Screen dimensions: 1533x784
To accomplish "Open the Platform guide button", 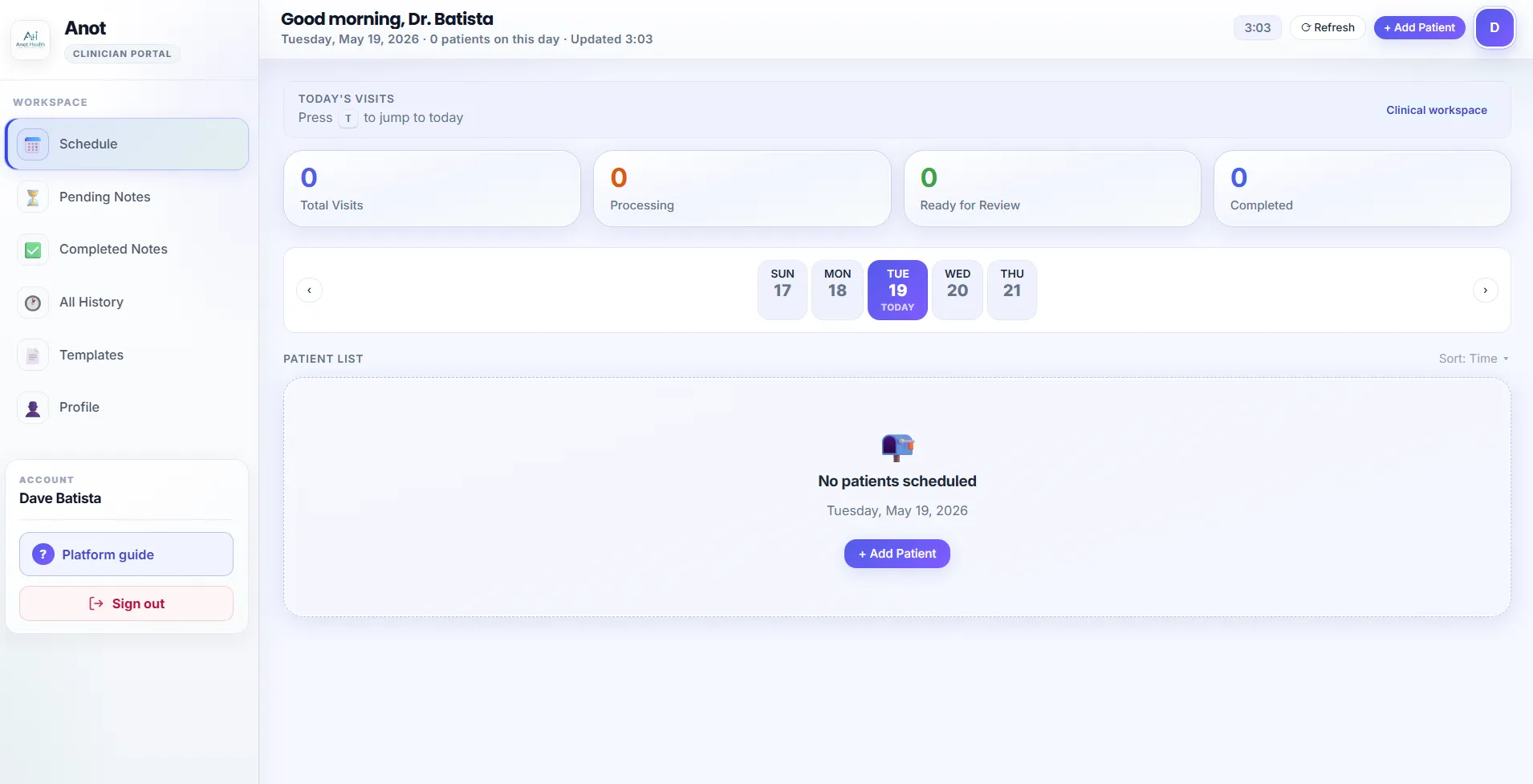I will tap(127, 554).
